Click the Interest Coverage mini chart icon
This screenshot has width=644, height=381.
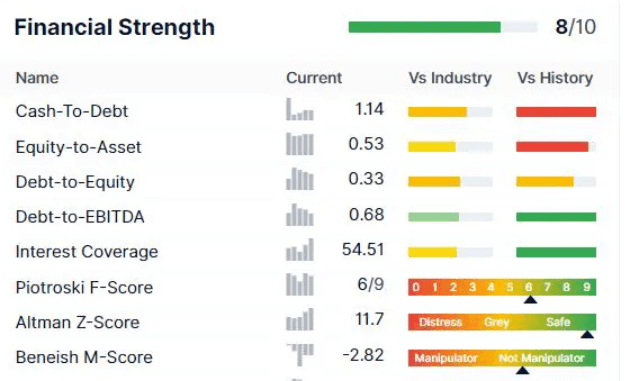click(300, 250)
